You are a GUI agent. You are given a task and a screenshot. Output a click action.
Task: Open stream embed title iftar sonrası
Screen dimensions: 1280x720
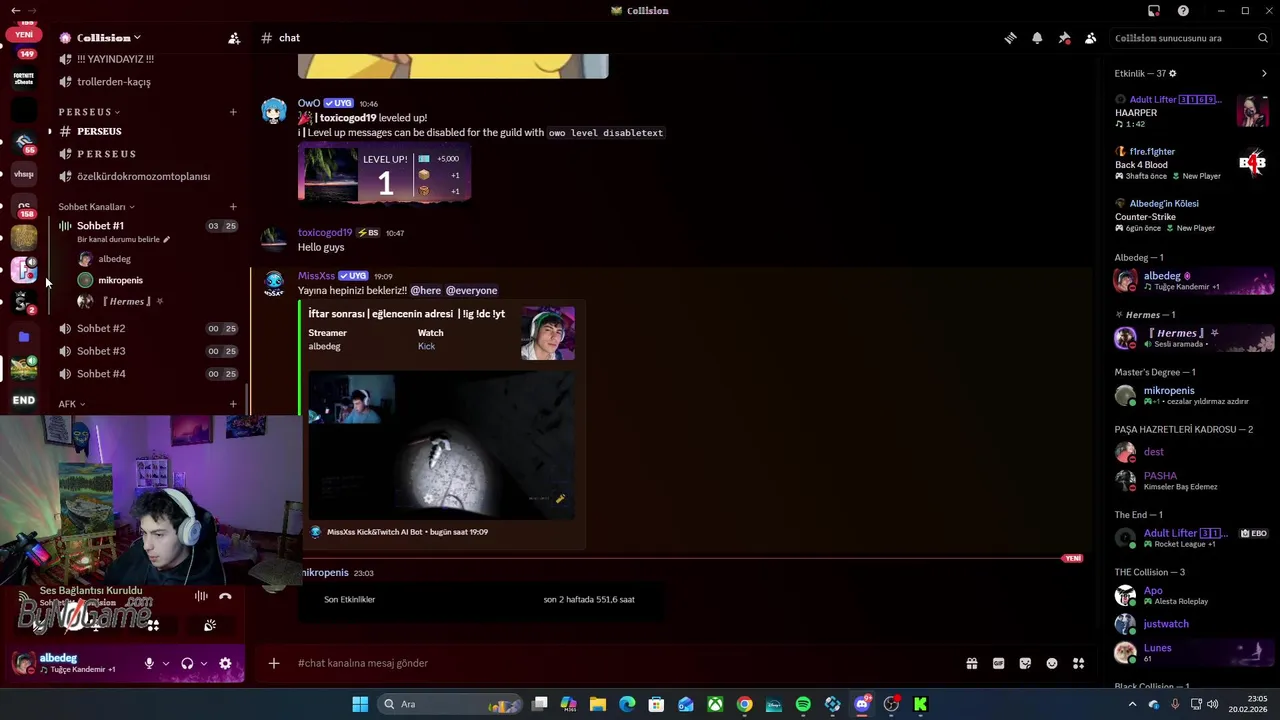(x=406, y=314)
